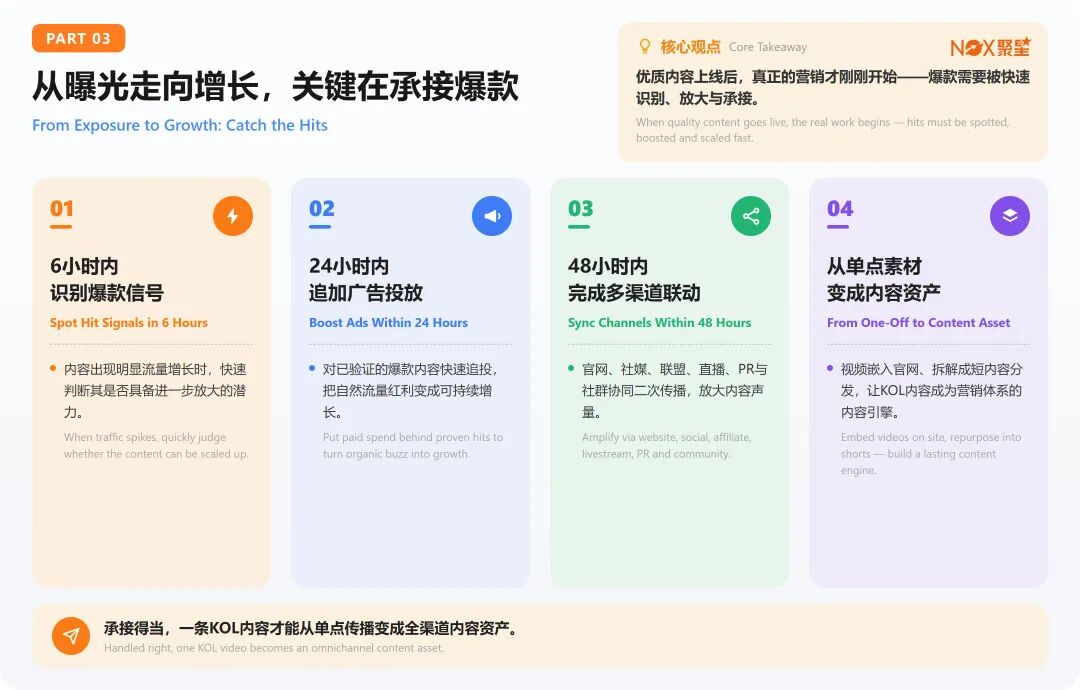Viewport: 1080px width, 690px height.
Task: Click the purple layers icon
Action: coord(1010,216)
